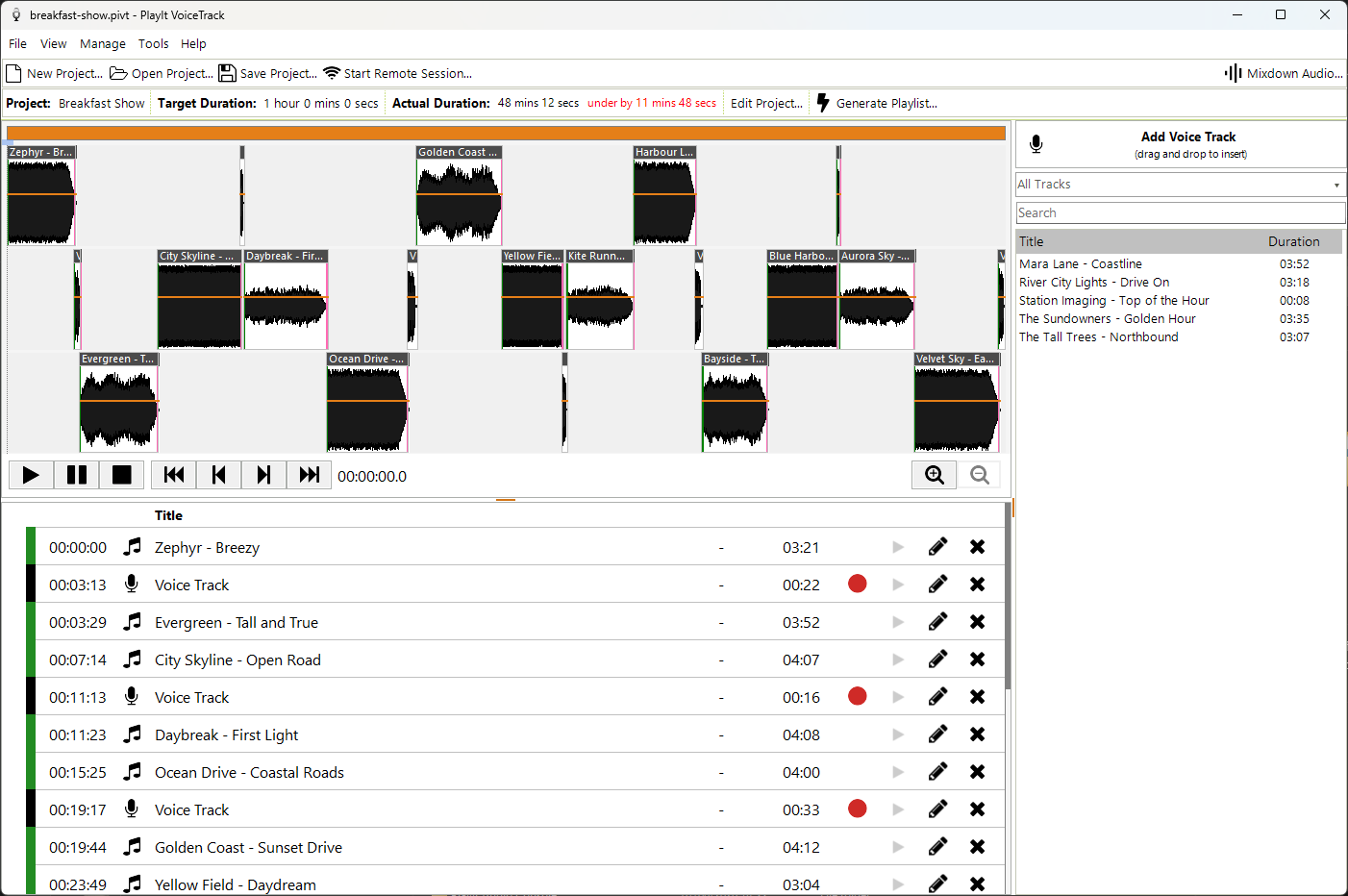Delete the Golden Coast - Sunset Drive row
Screen dimensions: 1348x896
coord(977,846)
